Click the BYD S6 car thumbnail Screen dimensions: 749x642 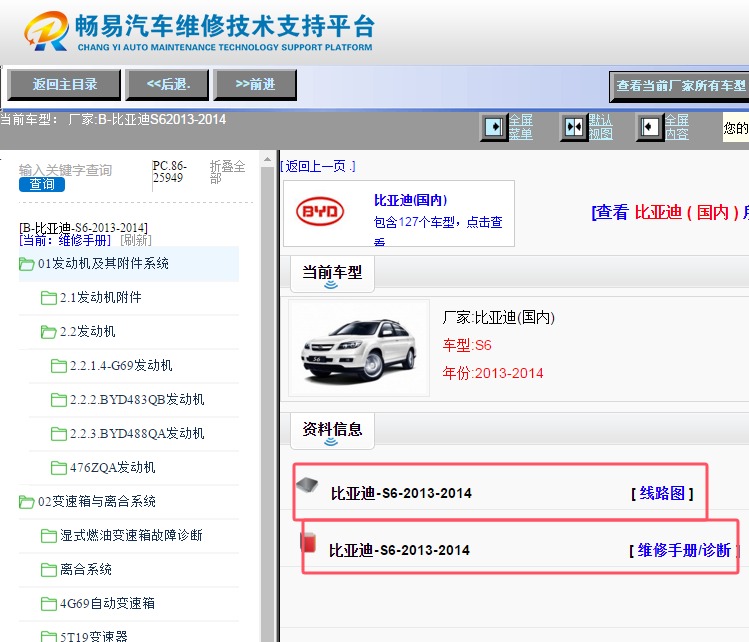(x=359, y=348)
